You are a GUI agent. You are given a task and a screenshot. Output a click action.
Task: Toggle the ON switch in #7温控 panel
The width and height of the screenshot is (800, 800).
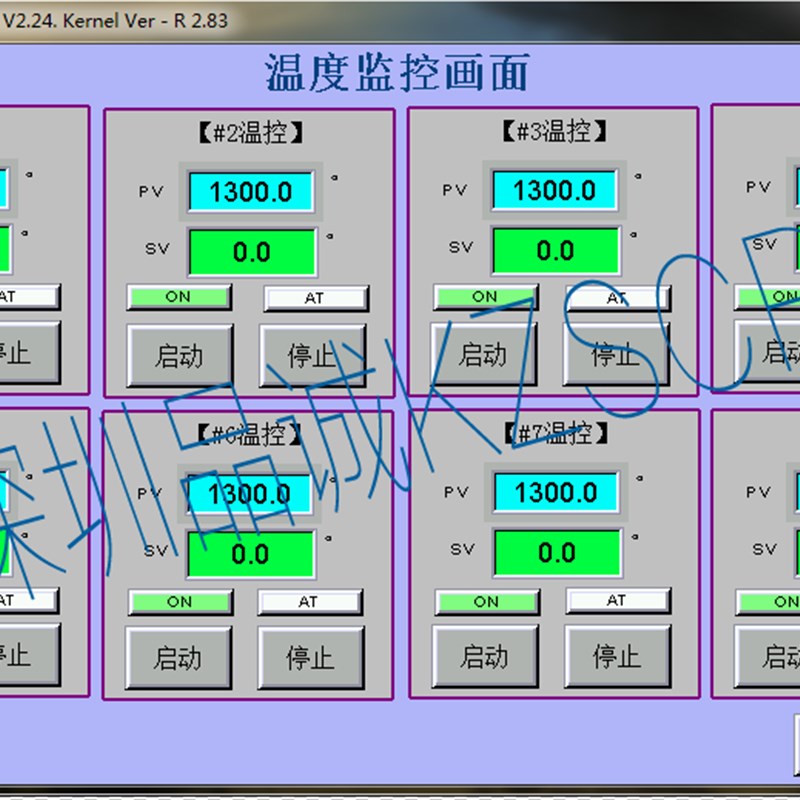tap(486, 602)
